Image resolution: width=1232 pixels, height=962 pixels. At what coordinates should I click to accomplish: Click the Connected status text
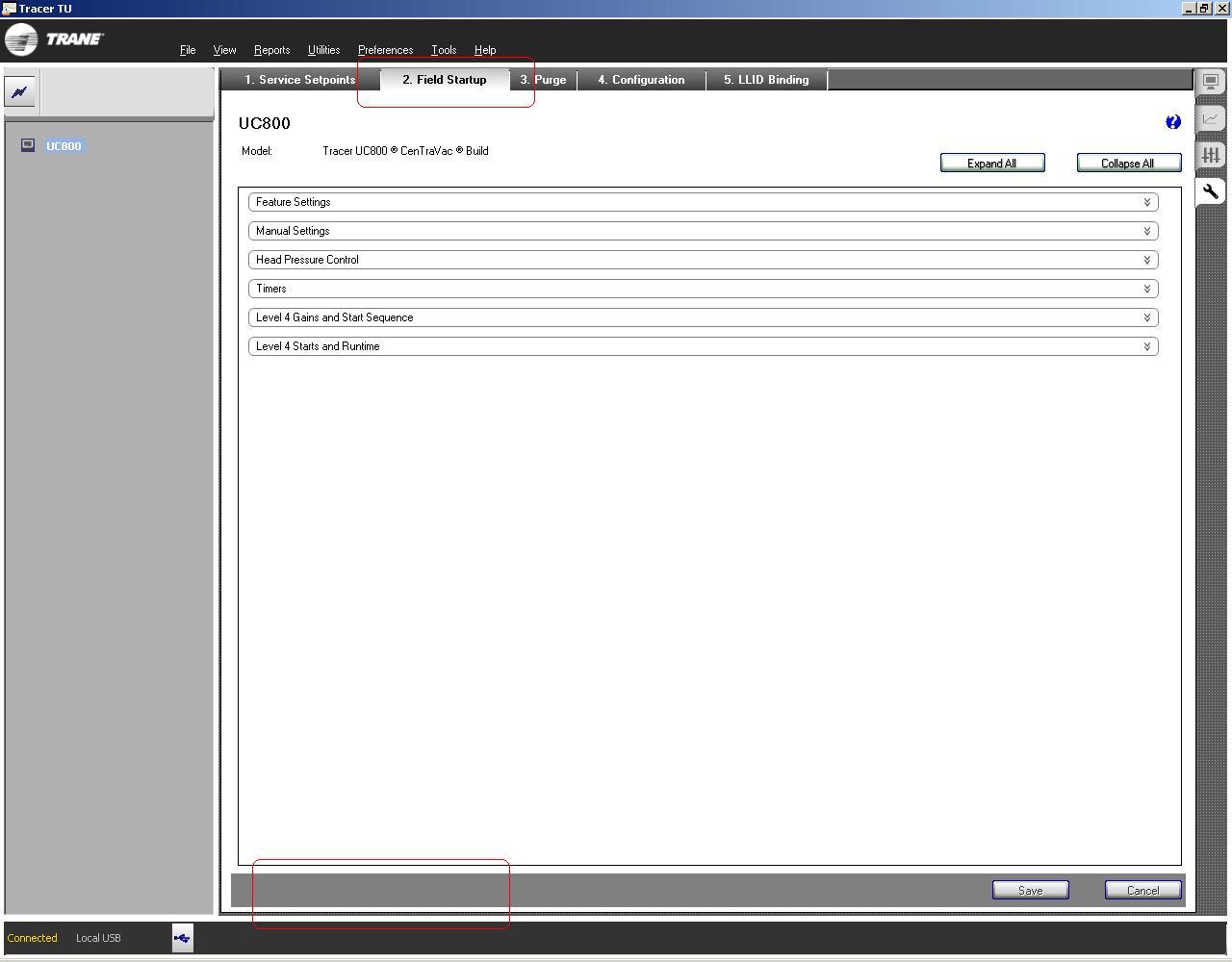(x=32, y=938)
